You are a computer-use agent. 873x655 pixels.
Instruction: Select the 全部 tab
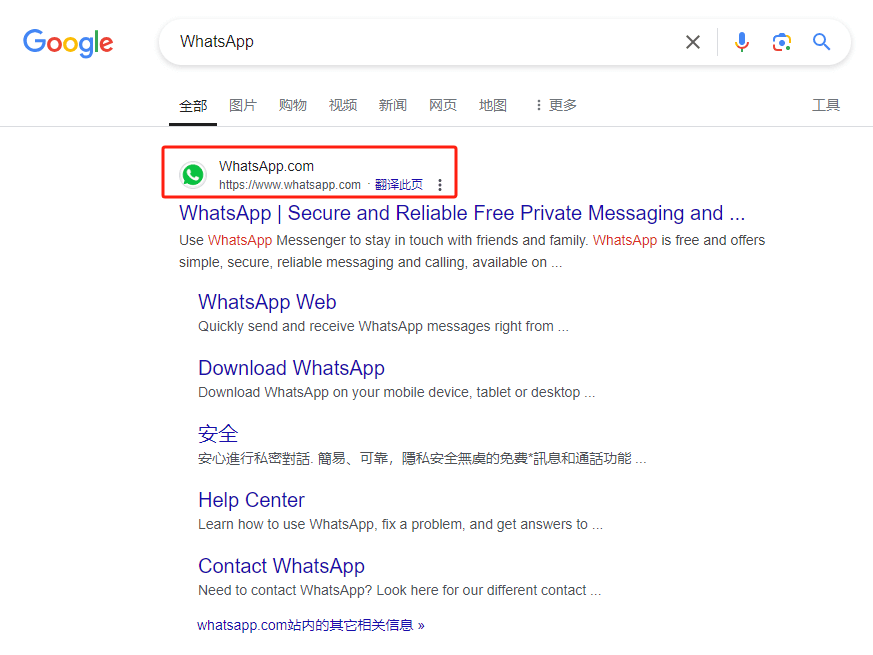[193, 106]
